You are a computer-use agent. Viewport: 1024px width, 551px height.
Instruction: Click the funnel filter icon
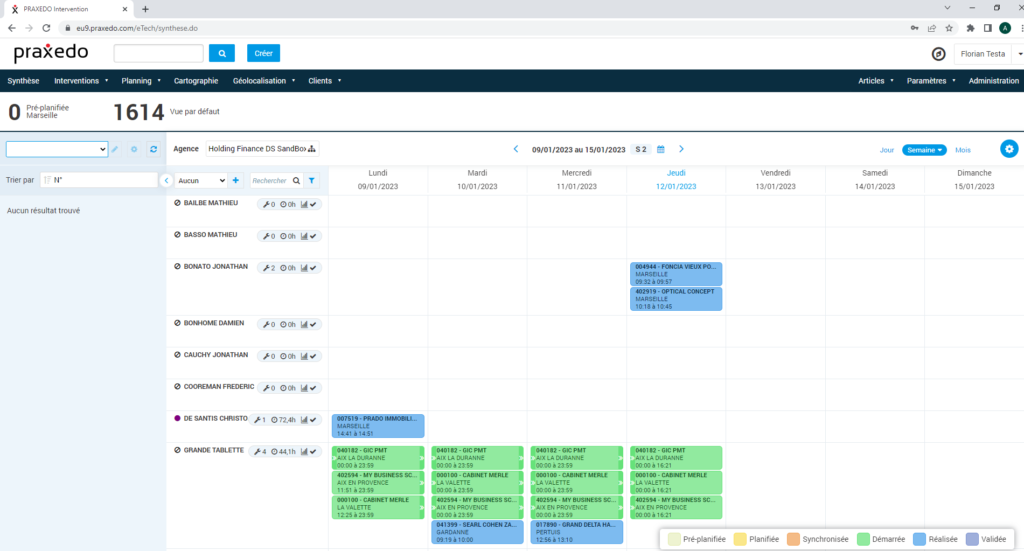coord(312,181)
